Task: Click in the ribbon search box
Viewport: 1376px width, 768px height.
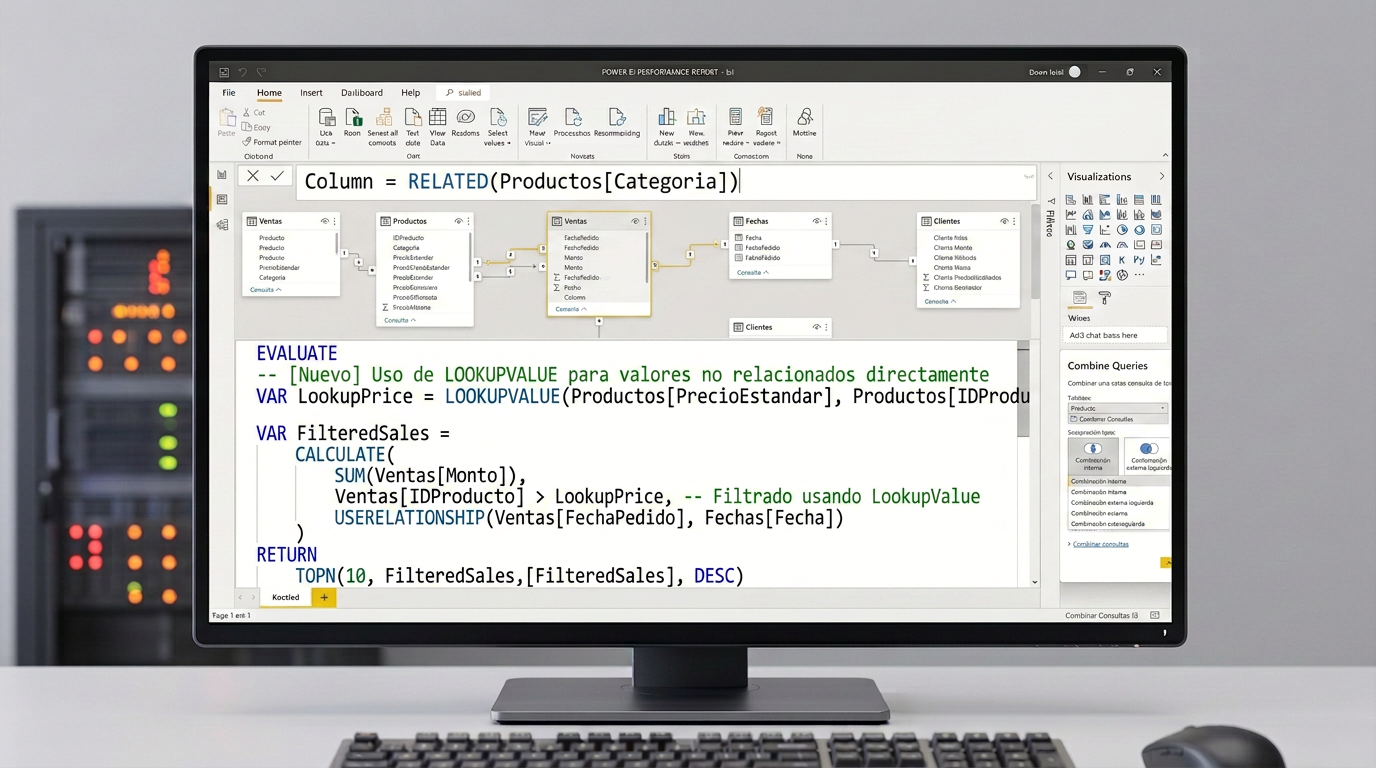Action: [465, 93]
